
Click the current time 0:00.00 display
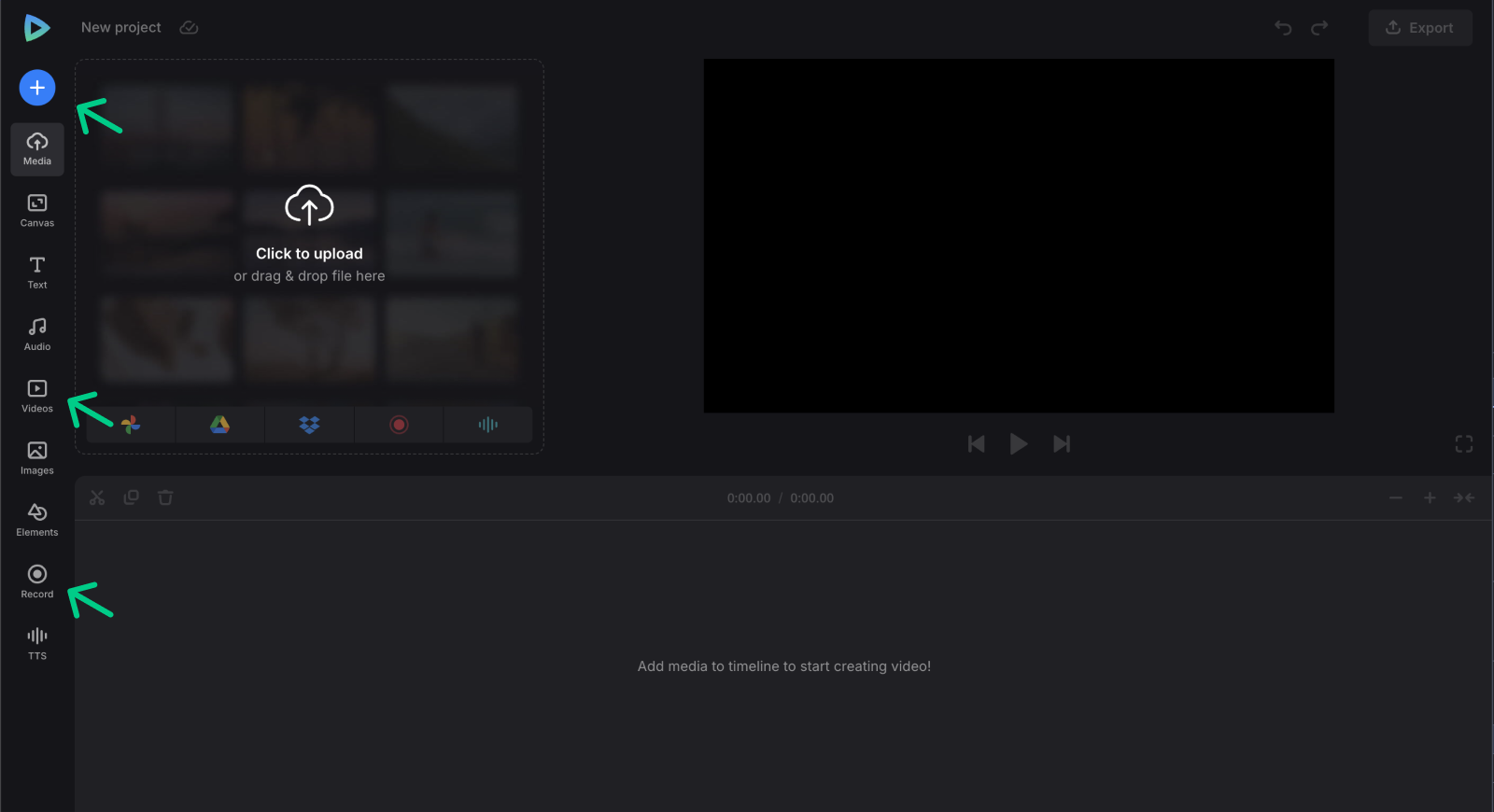[x=749, y=498]
